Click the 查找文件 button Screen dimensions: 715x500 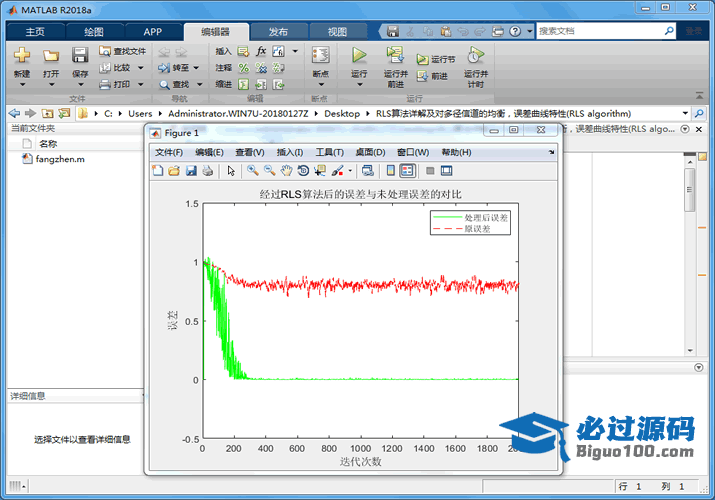coord(123,51)
